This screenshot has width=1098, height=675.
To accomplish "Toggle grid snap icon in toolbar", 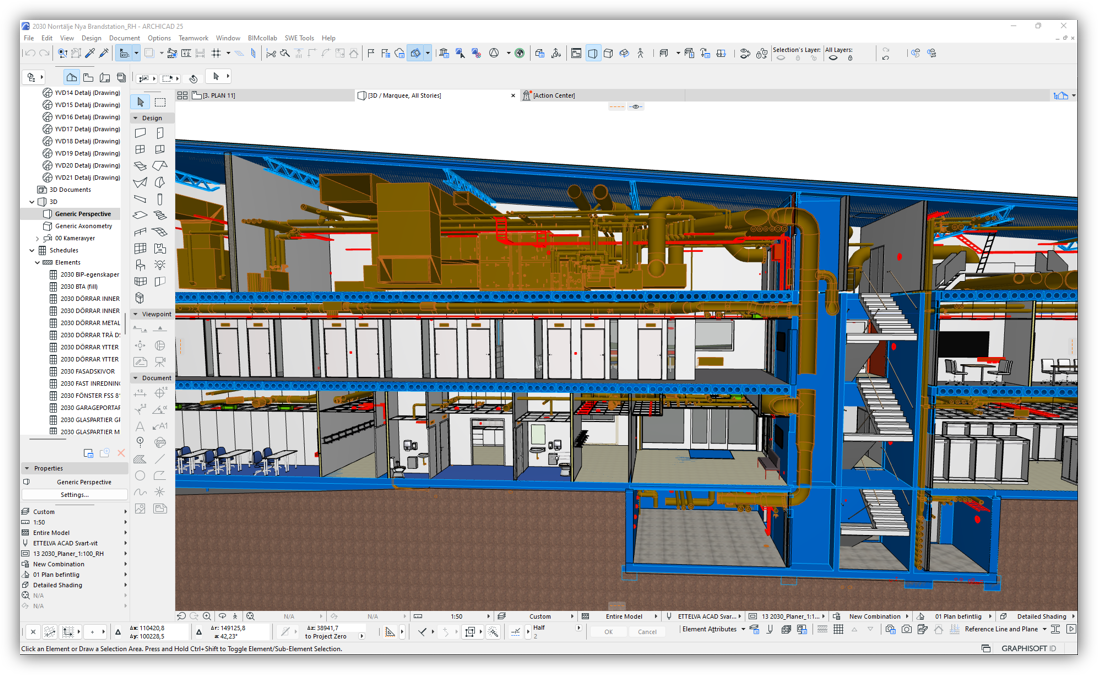I will coord(216,54).
